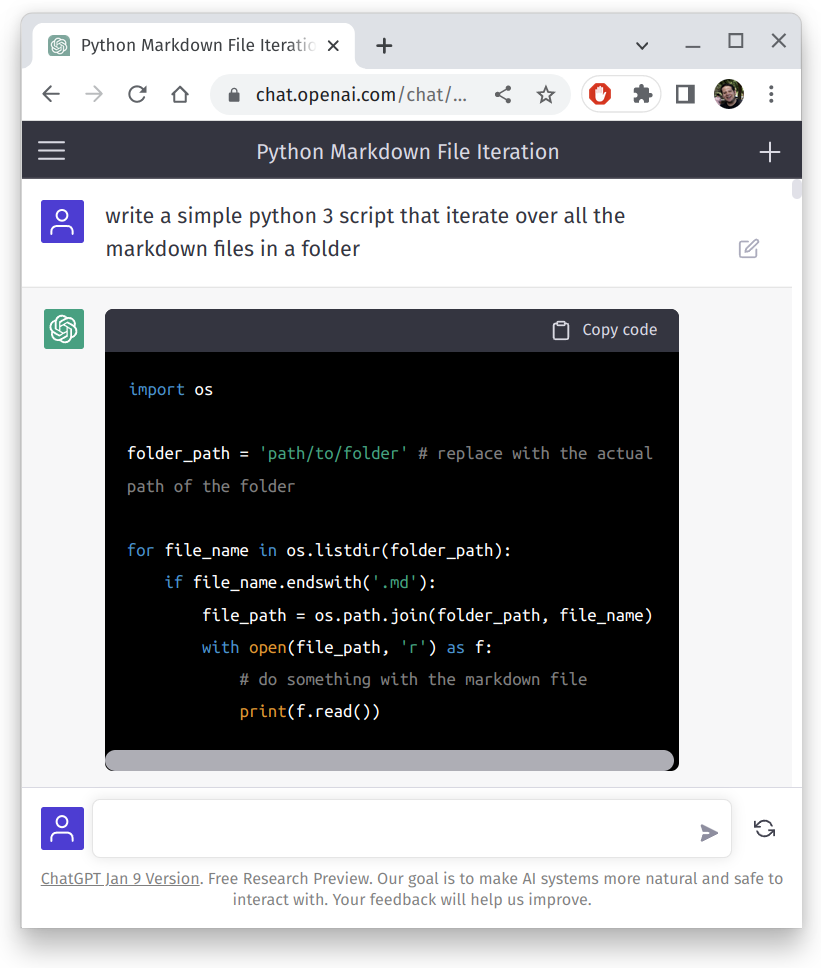Open a new browser tab

(384, 46)
